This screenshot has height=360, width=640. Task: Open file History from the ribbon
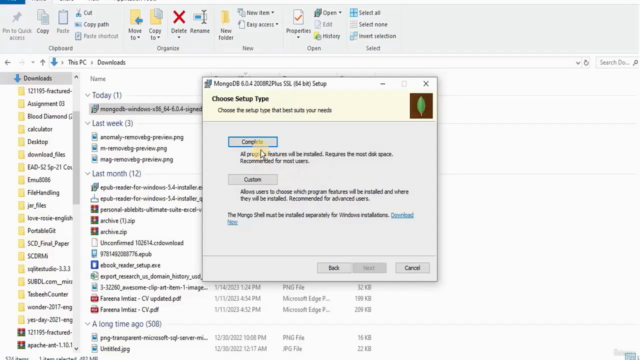click(327, 36)
